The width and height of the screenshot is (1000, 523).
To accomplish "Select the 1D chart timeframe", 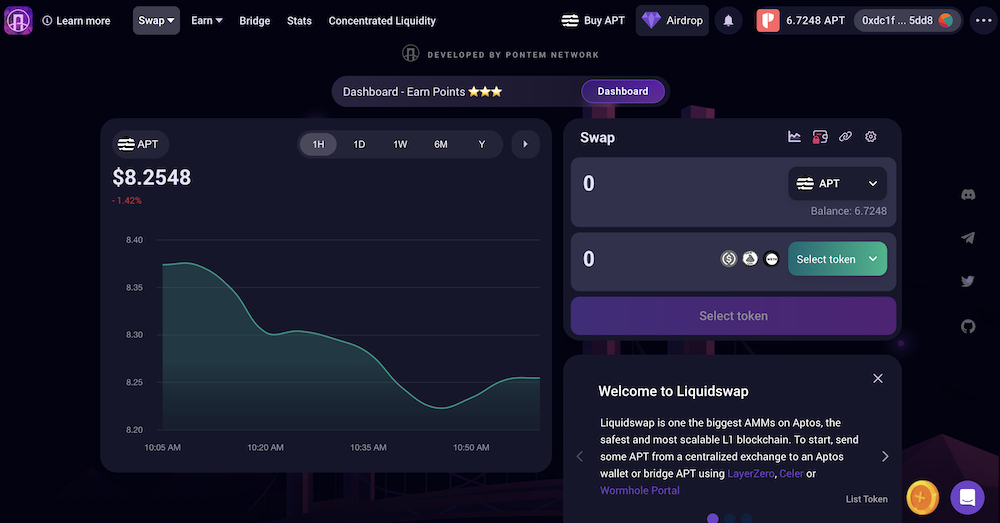I will (x=359, y=145).
